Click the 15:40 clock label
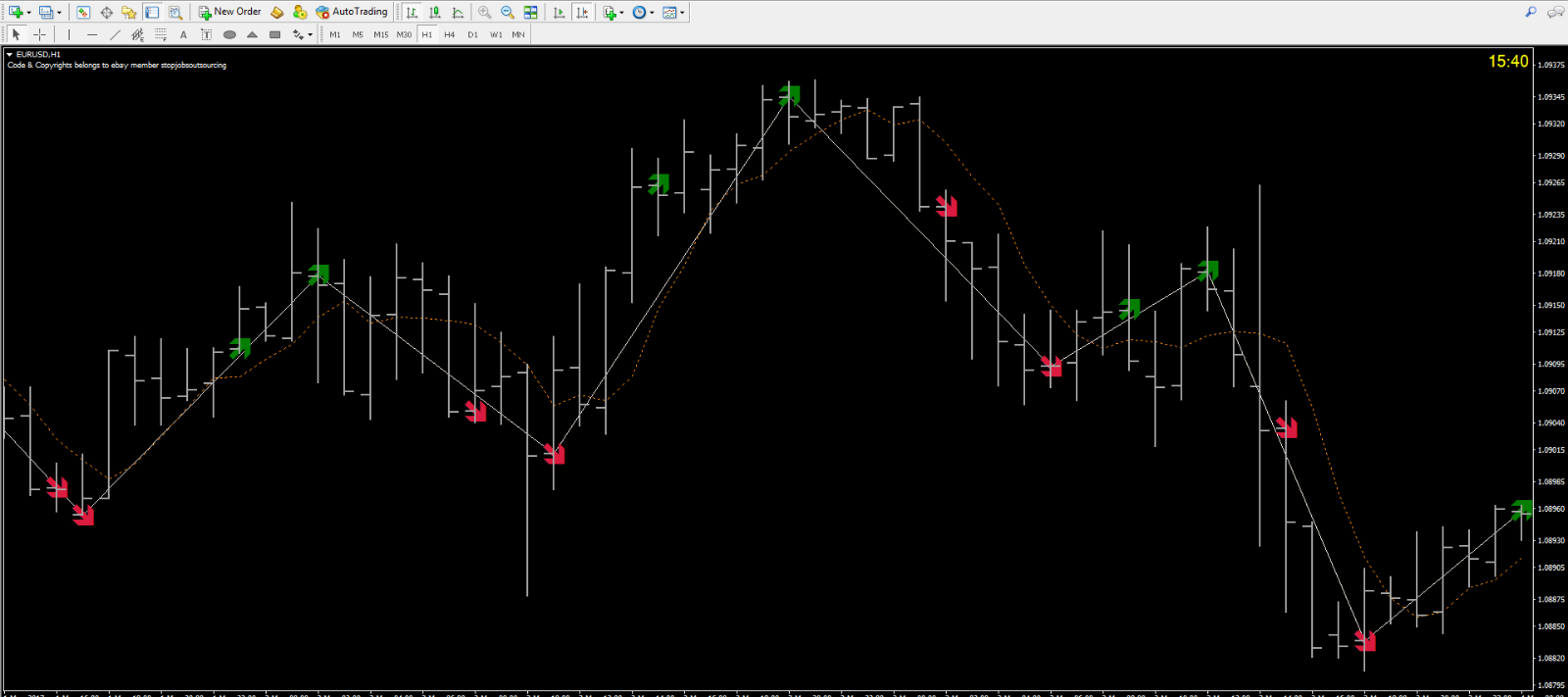The image size is (1568, 697). 1508,62
